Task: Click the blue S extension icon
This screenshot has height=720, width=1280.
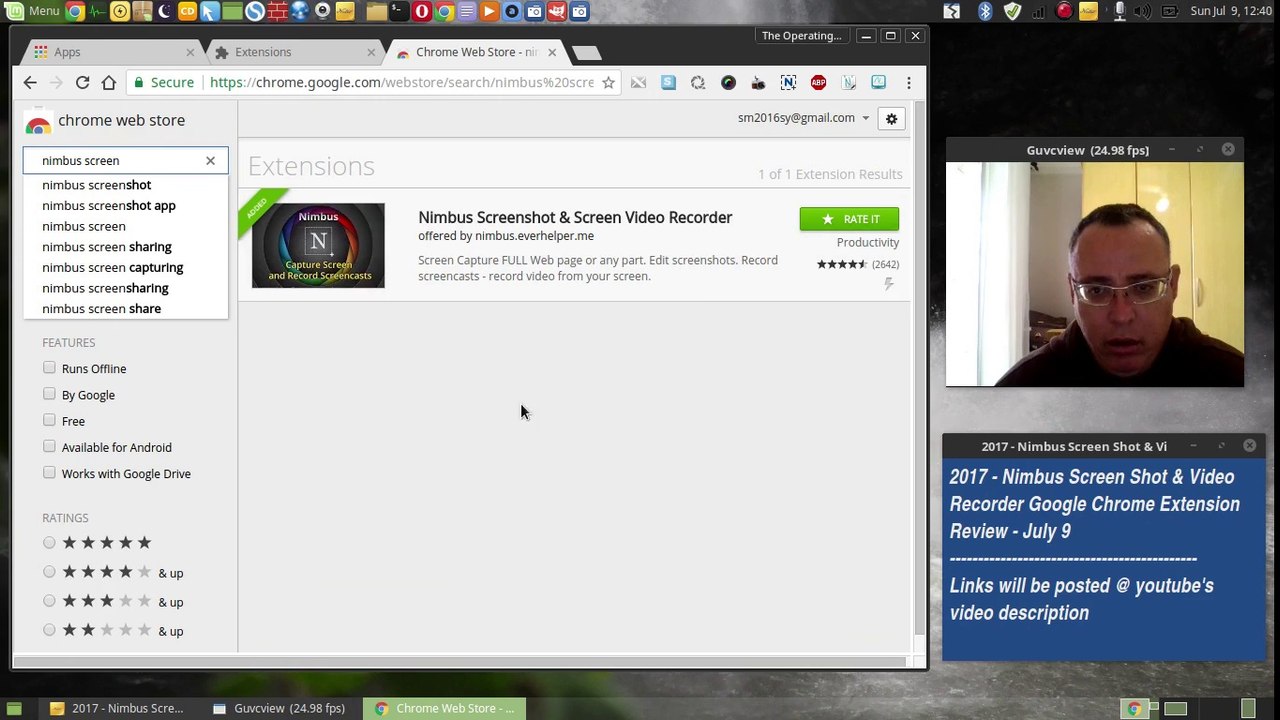Action: coord(668,83)
